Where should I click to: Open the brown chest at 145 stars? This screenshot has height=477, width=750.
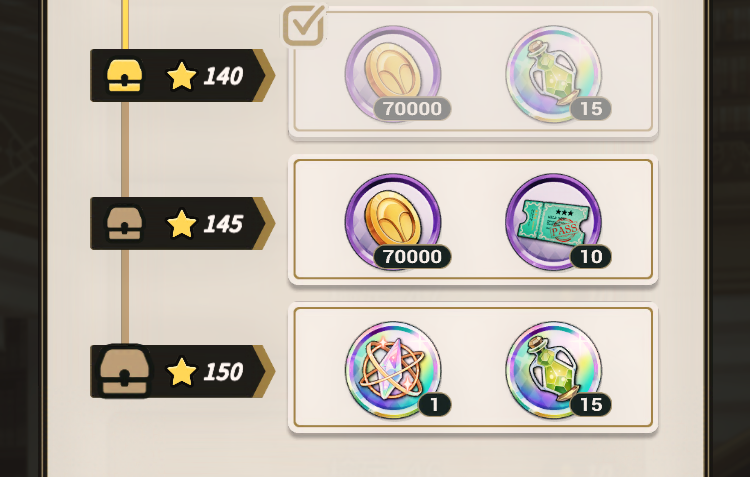point(124,223)
